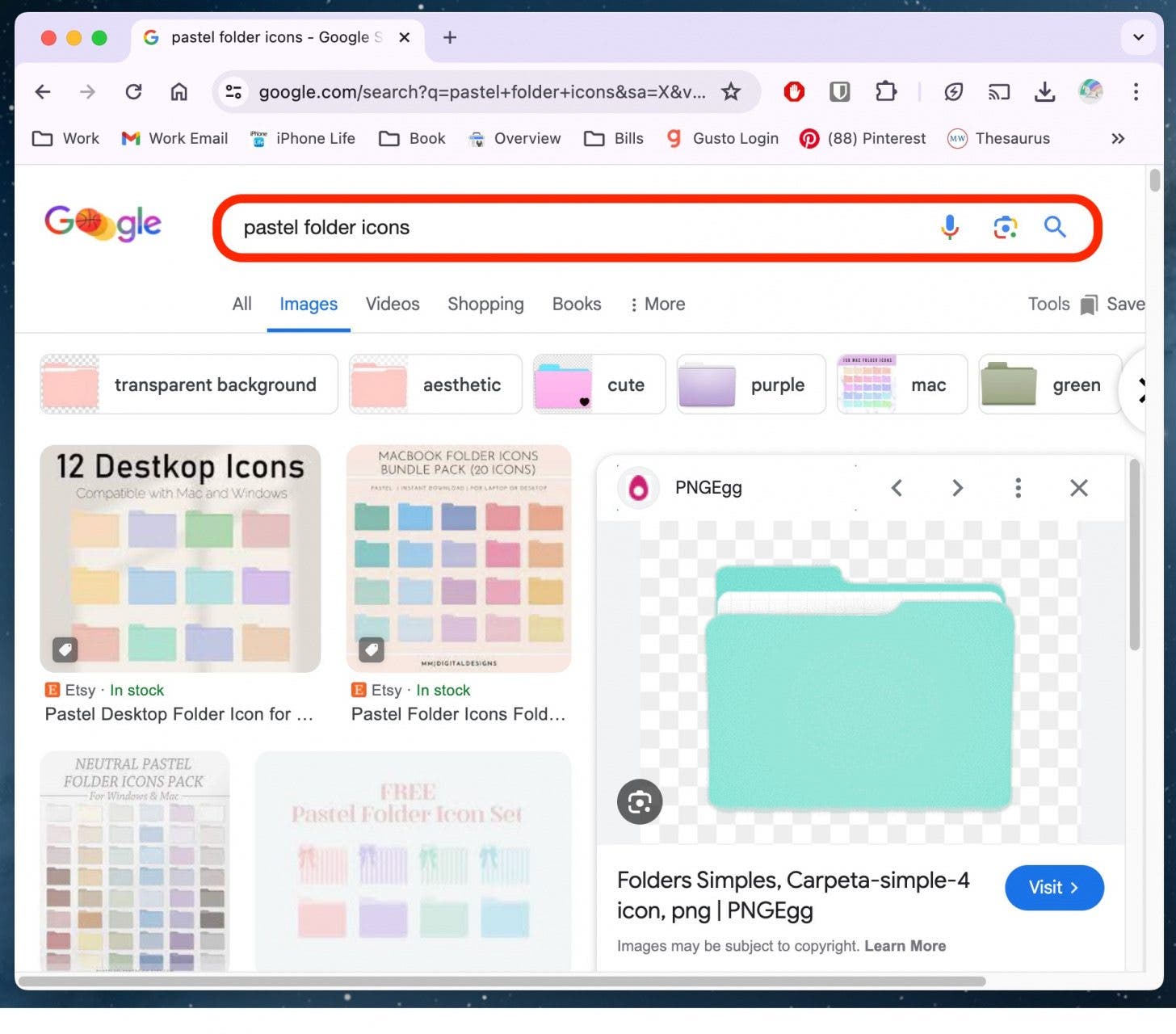
Task: Search inside image with the lens overlay button
Action: 640,801
